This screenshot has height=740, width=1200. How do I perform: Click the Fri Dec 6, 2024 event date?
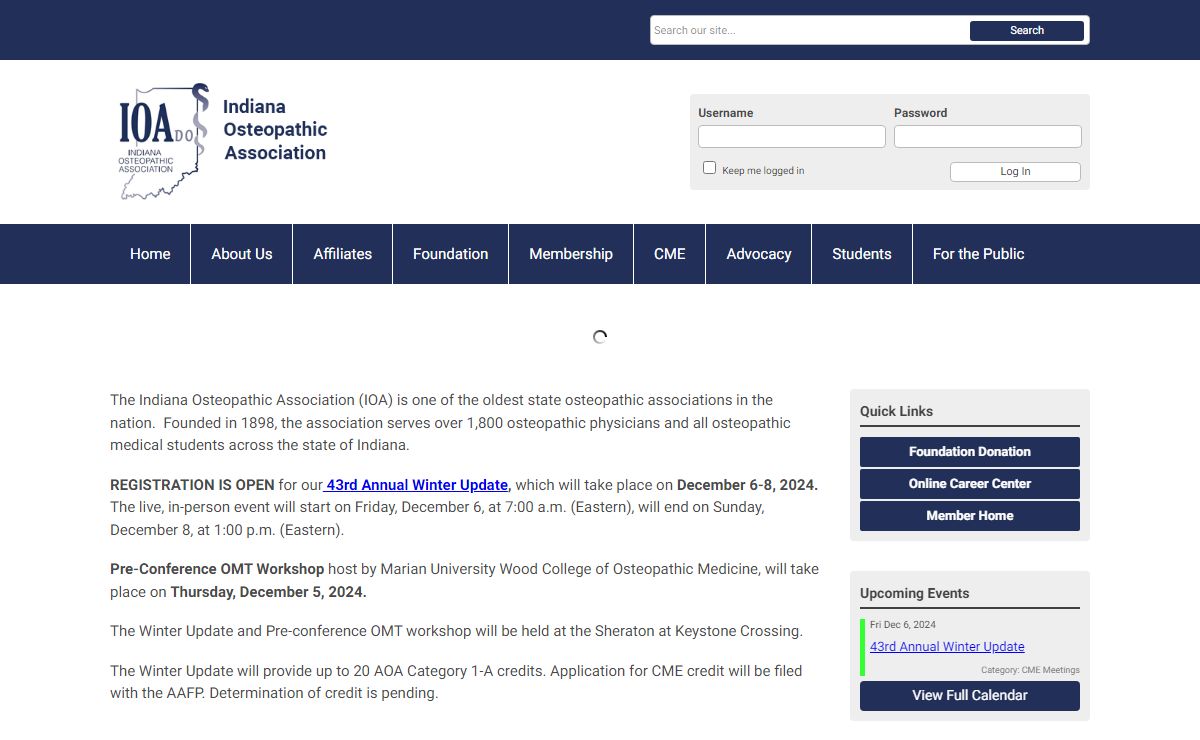[903, 625]
